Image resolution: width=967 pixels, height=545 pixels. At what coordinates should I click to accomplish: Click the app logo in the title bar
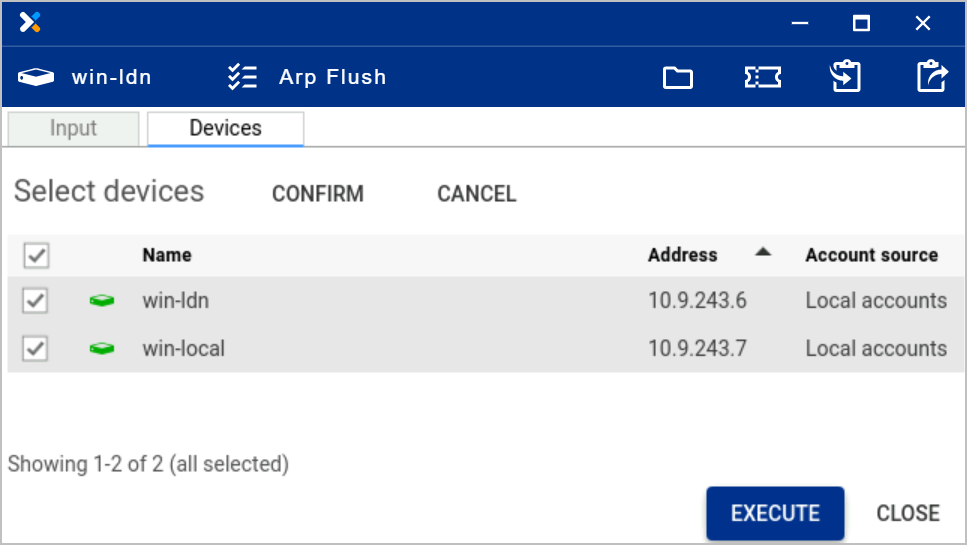click(x=30, y=23)
